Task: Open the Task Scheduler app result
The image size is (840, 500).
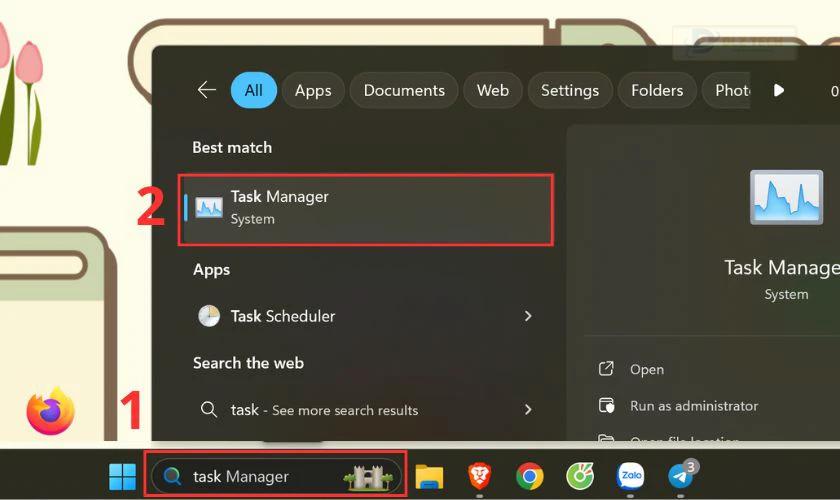Action: 366,316
